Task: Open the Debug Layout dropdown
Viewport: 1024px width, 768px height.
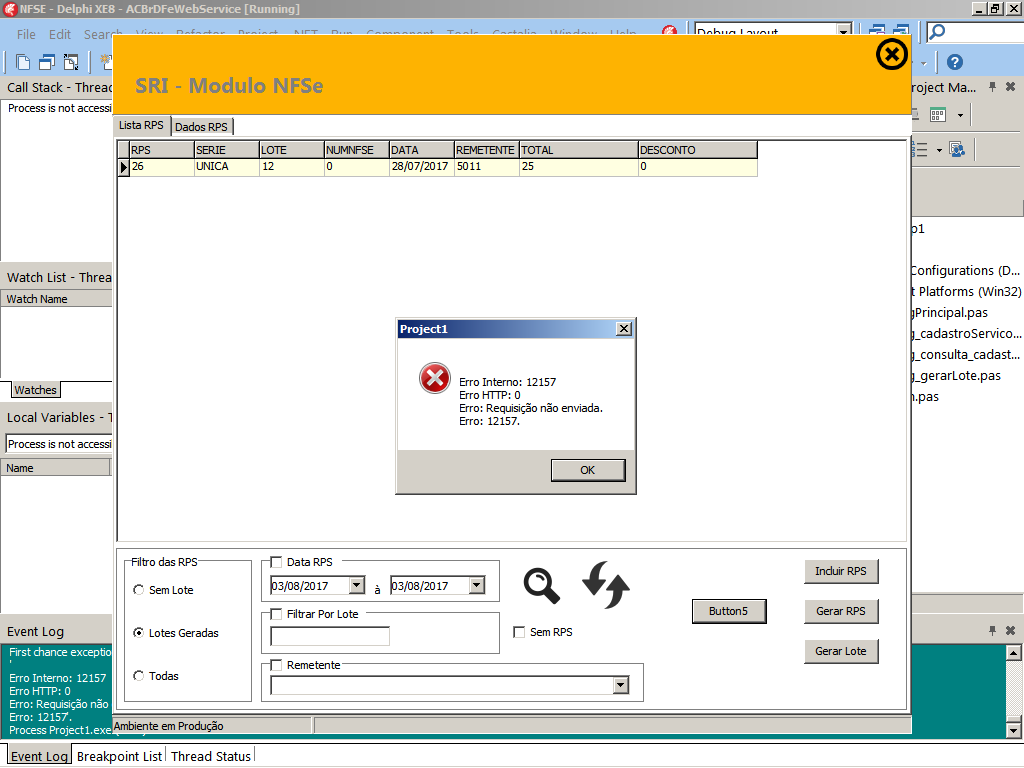Action: coord(844,31)
